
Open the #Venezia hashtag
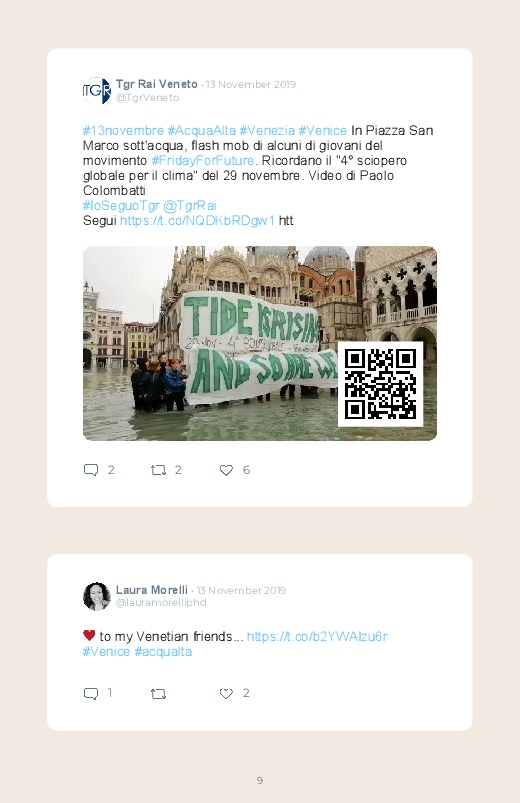[x=267, y=131]
